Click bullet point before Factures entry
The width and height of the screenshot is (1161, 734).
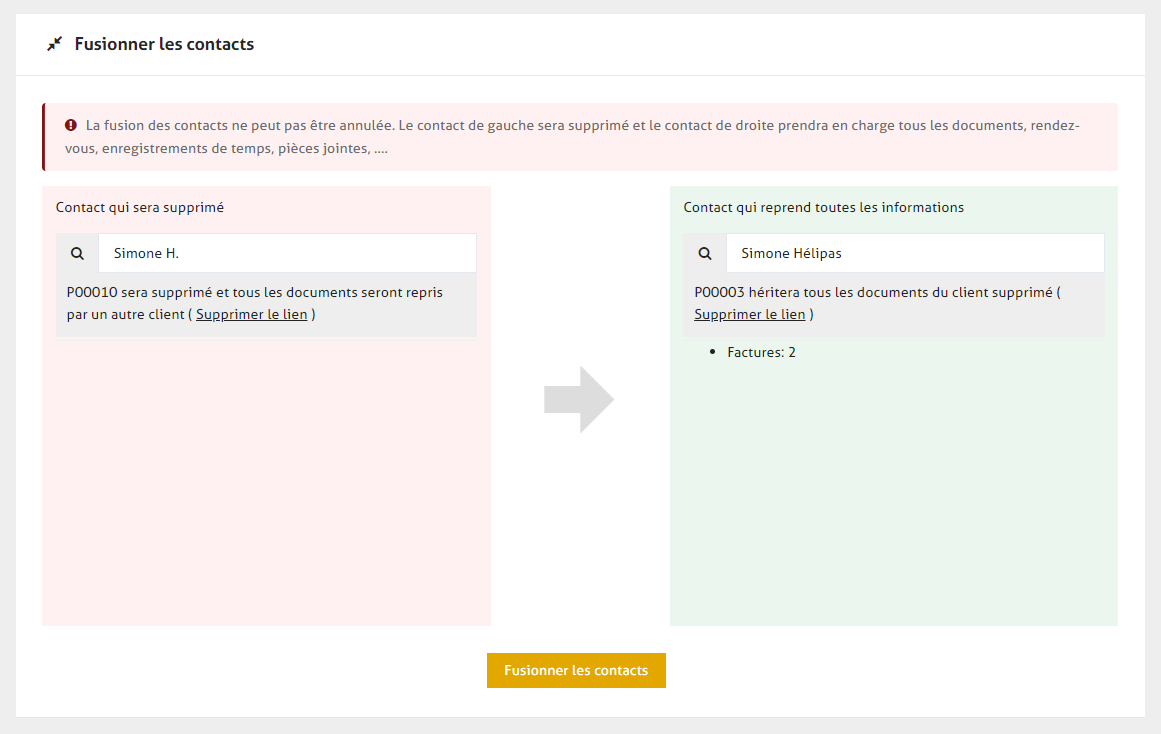click(x=712, y=353)
